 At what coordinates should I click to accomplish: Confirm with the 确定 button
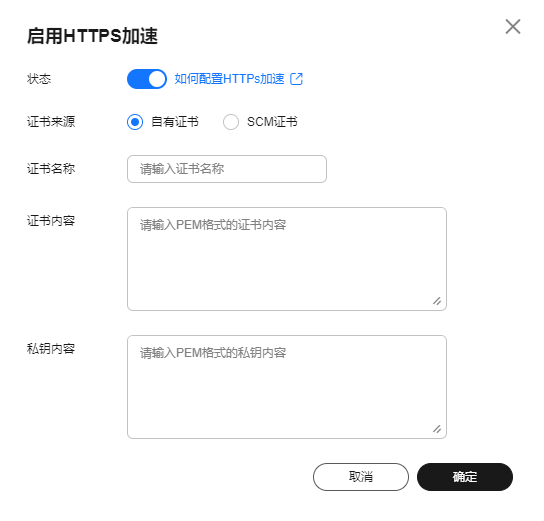point(465,477)
